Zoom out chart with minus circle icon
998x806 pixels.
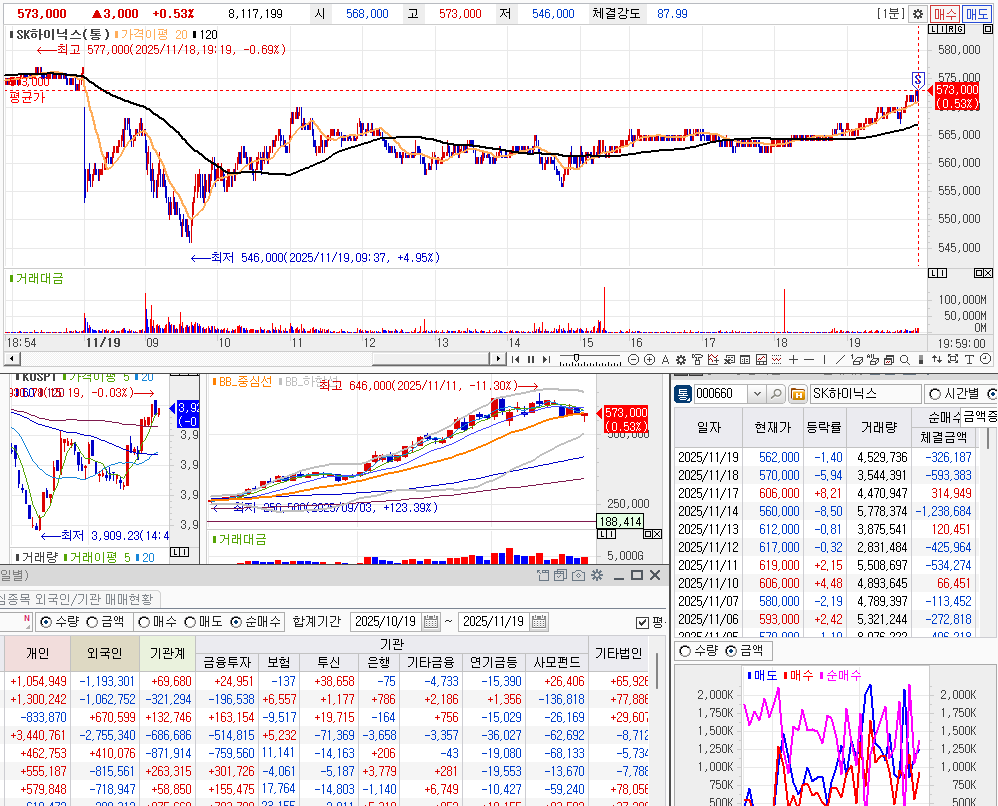(633, 360)
